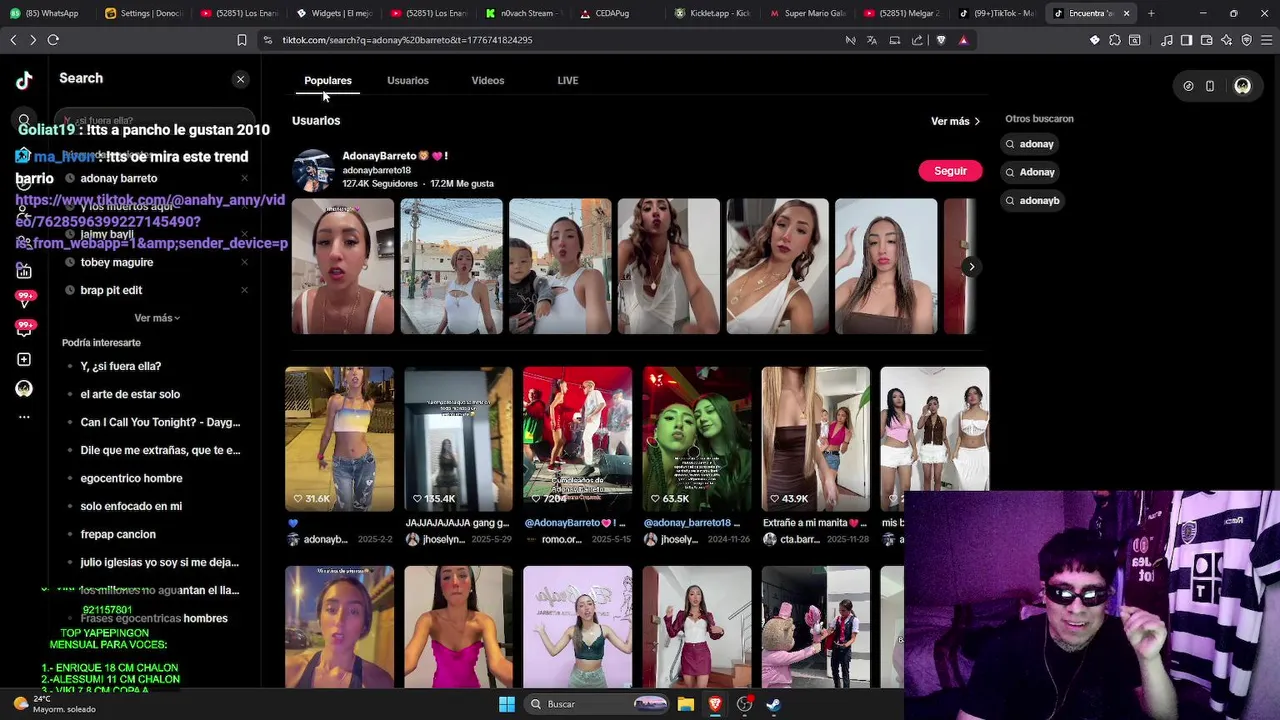Click suggestion 'julio iglesias yo soy si me deja...'

tap(160, 562)
